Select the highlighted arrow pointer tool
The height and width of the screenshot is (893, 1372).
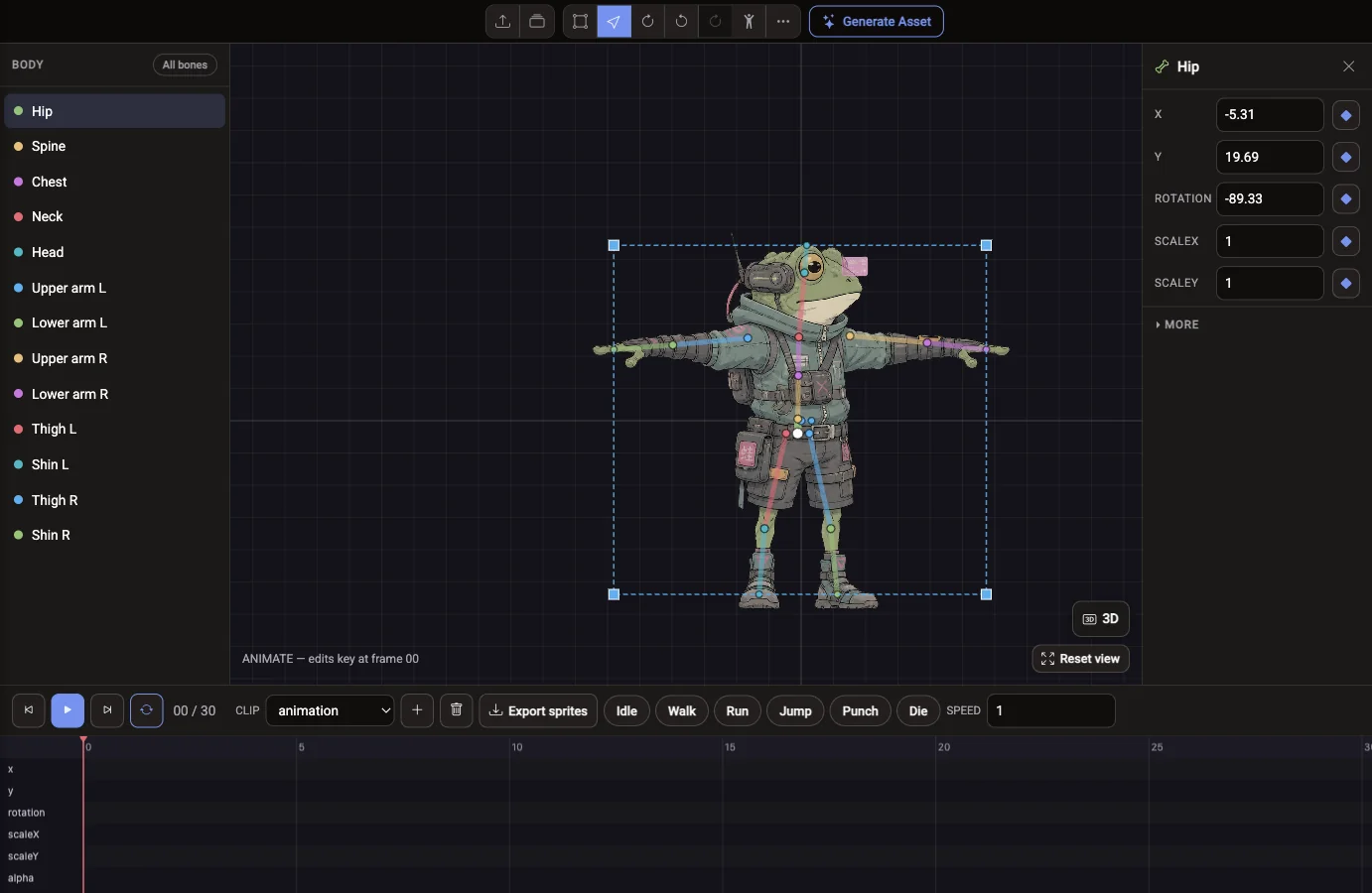(x=615, y=21)
